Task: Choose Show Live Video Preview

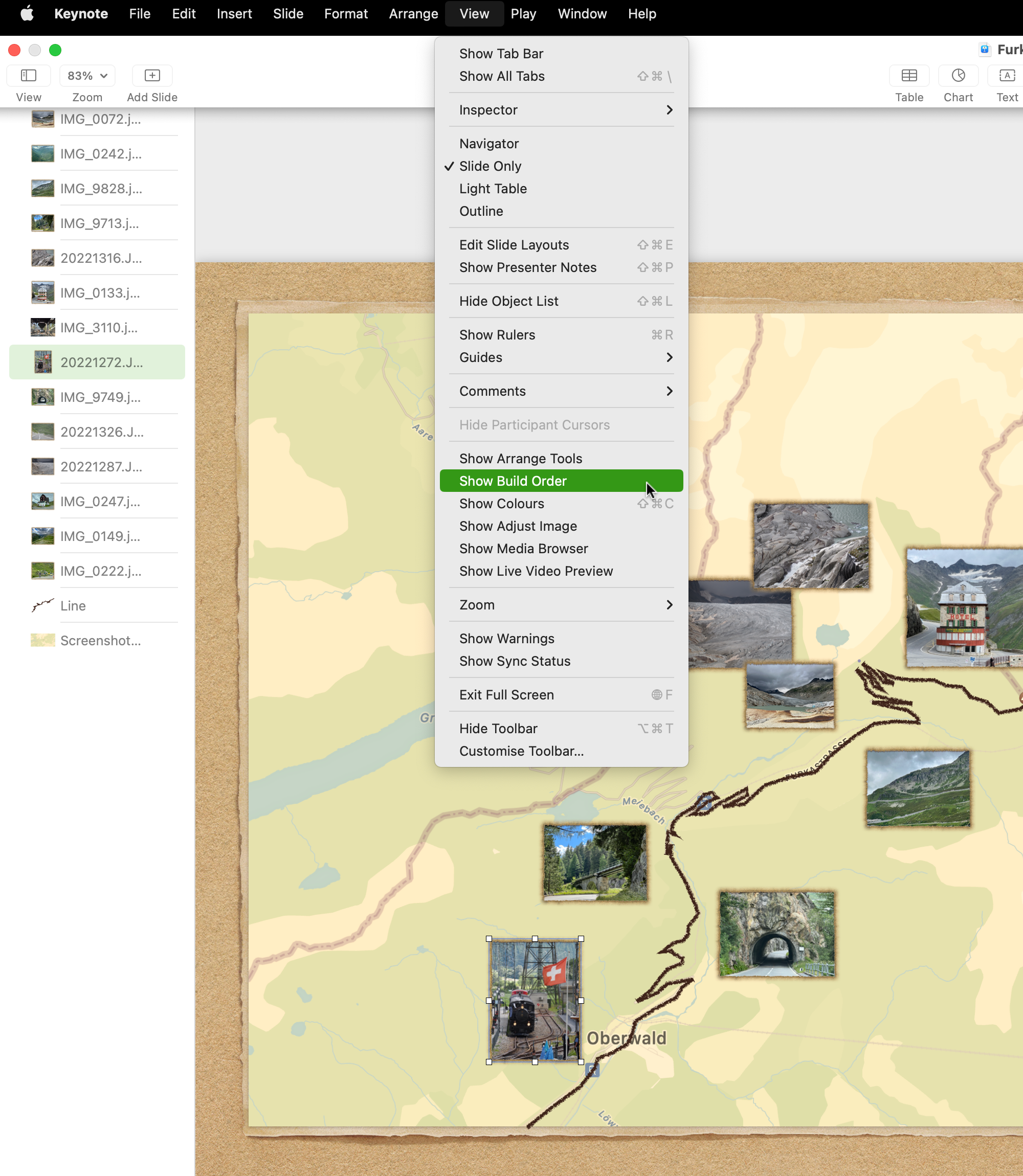Action: click(561, 571)
